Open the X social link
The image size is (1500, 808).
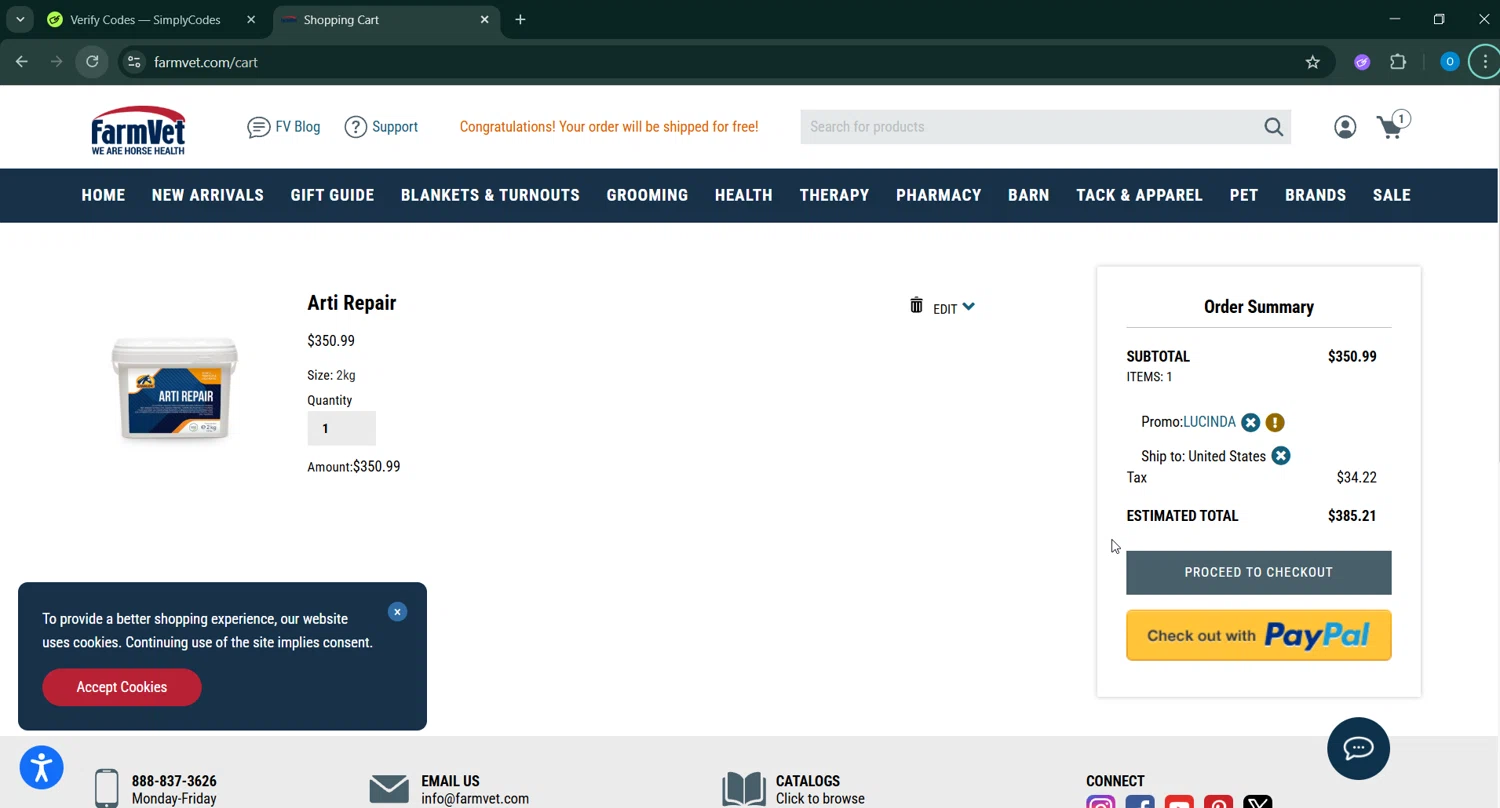point(1258,802)
